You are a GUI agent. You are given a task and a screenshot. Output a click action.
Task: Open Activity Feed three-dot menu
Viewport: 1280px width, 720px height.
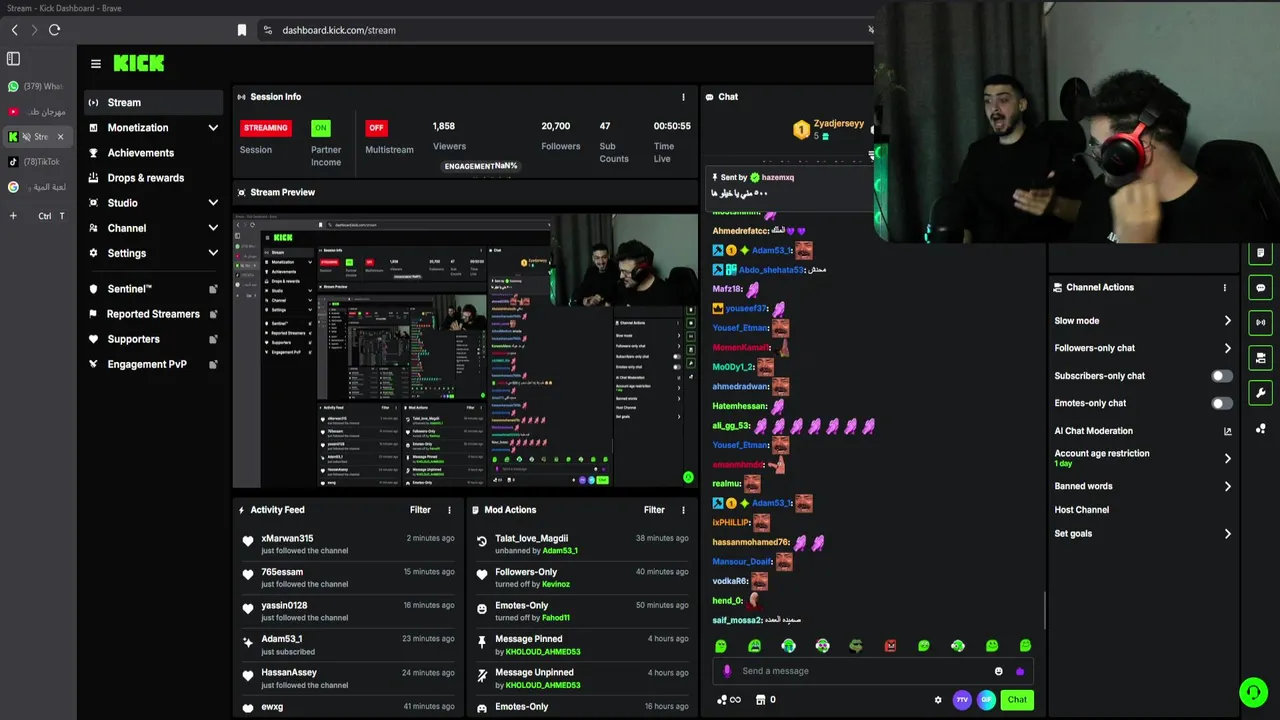pyautogui.click(x=449, y=510)
